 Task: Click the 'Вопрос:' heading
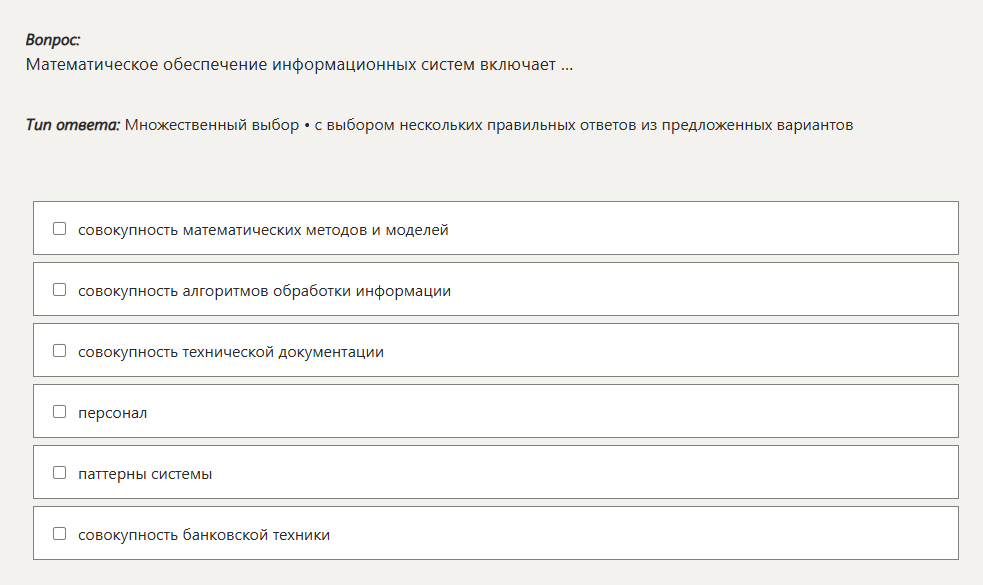point(53,40)
